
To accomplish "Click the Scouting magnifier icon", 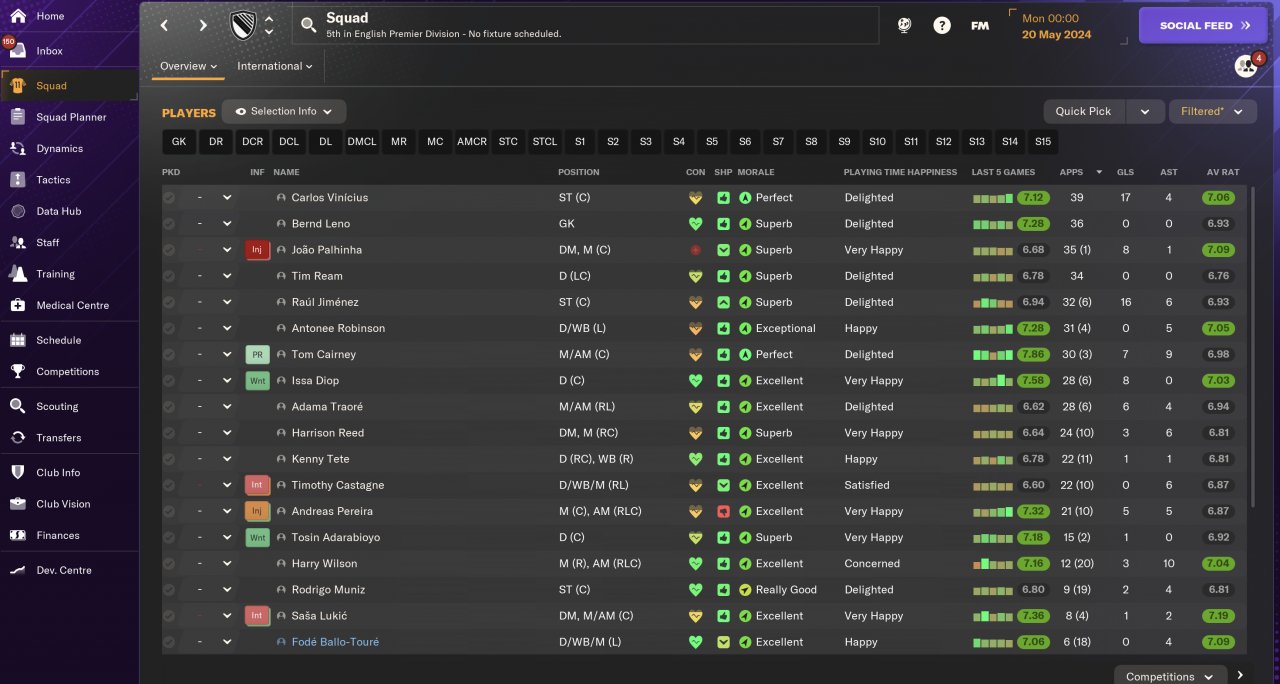I will pyautogui.click(x=18, y=406).
